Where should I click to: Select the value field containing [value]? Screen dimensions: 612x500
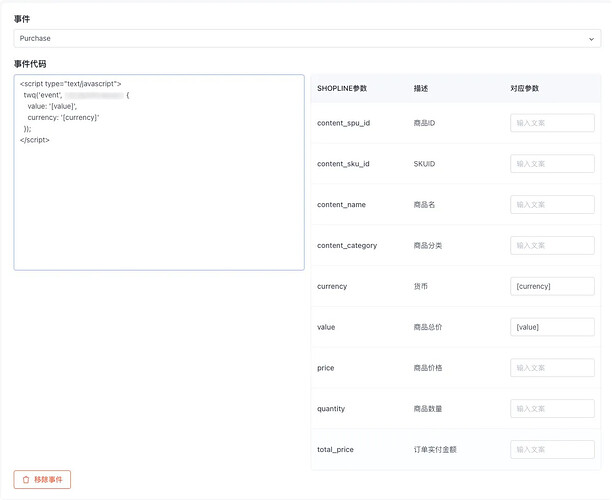click(x=552, y=327)
